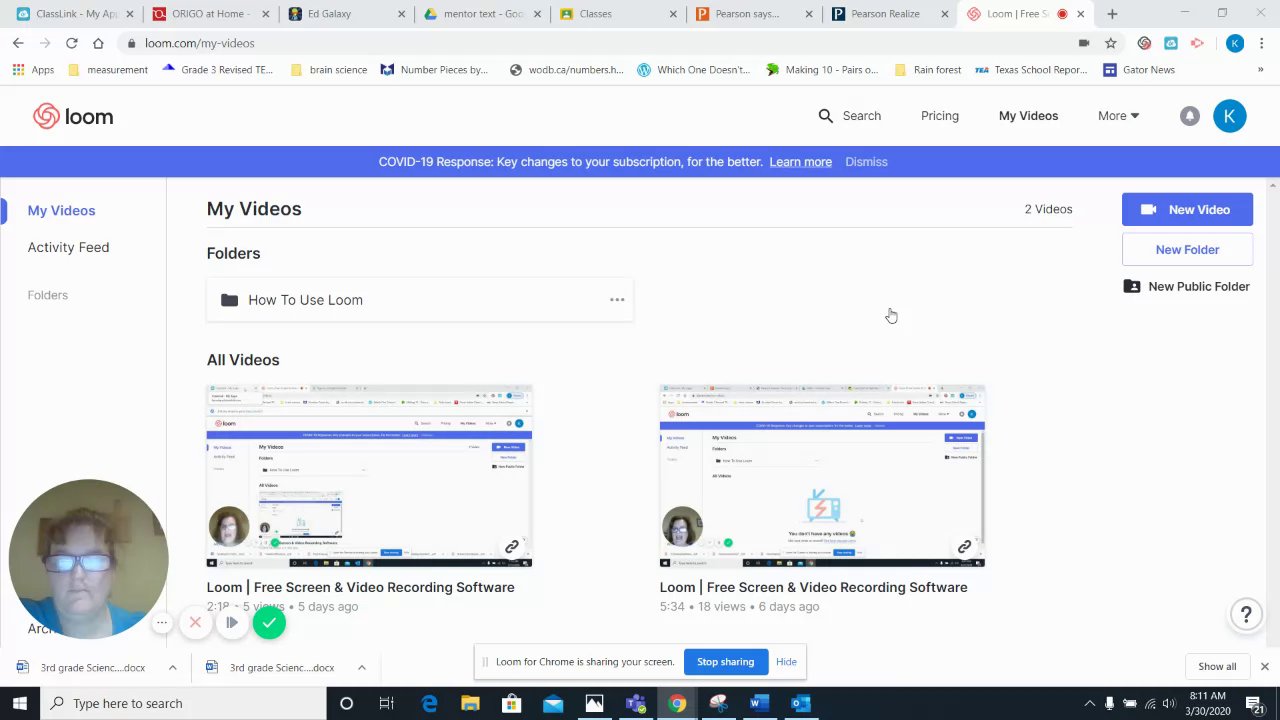Click the green finish recording checkmark
1280x720 pixels.
269,623
